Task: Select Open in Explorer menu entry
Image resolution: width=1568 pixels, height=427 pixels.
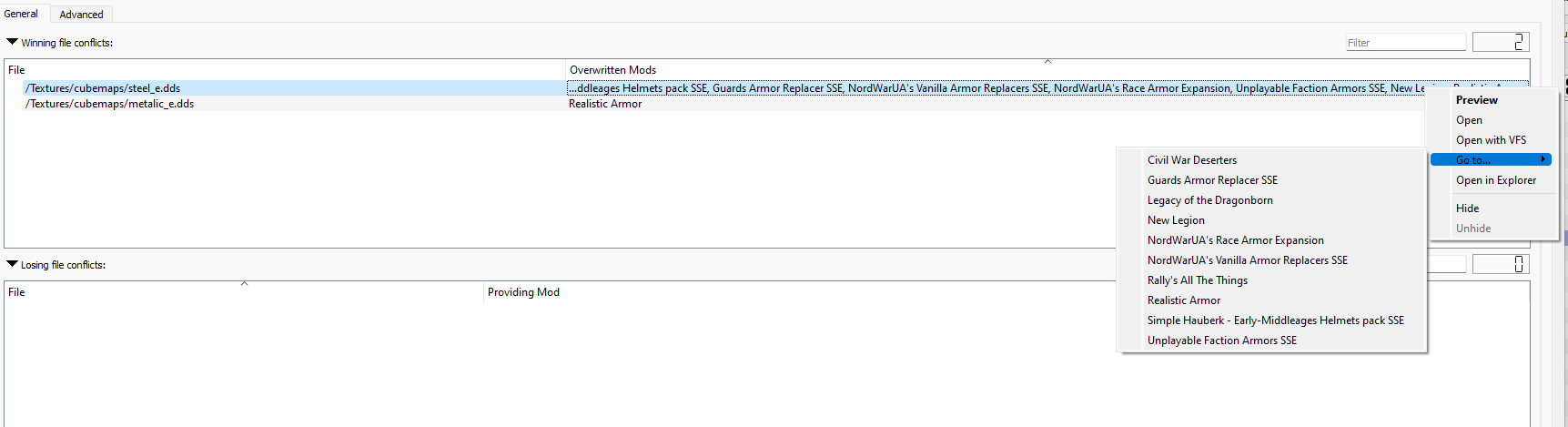Action: (x=1495, y=180)
